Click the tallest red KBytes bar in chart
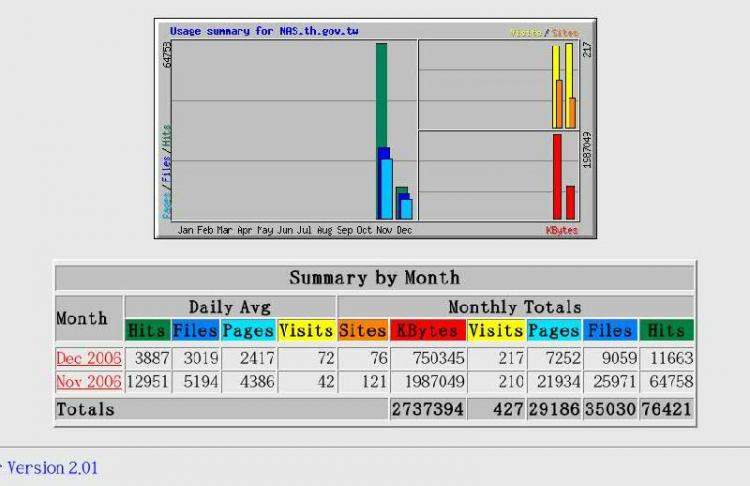Viewport: 750px width, 486px height. (x=557, y=176)
